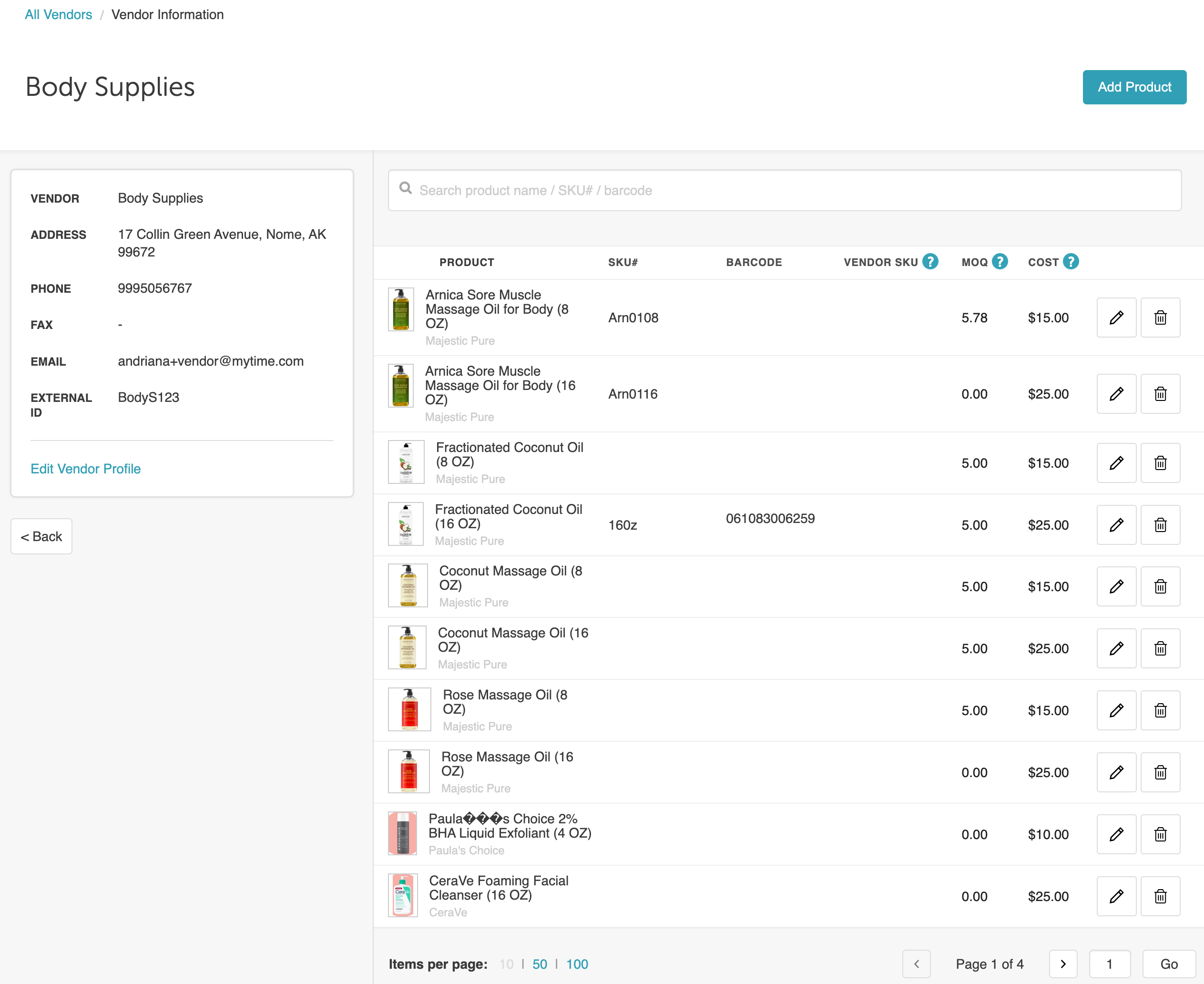Delete Rose Massage Oil (8 OZ) row
This screenshot has height=984, width=1204.
coord(1160,710)
